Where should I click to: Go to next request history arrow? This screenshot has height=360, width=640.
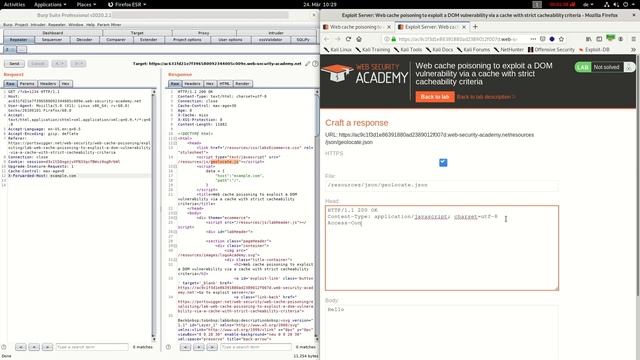click(x=78, y=64)
